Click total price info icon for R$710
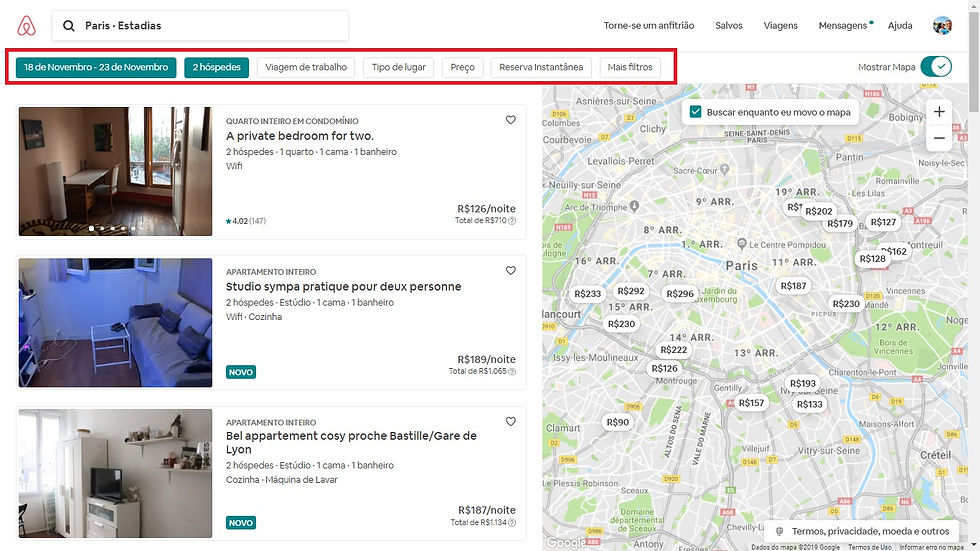This screenshot has width=980, height=551. click(512, 221)
